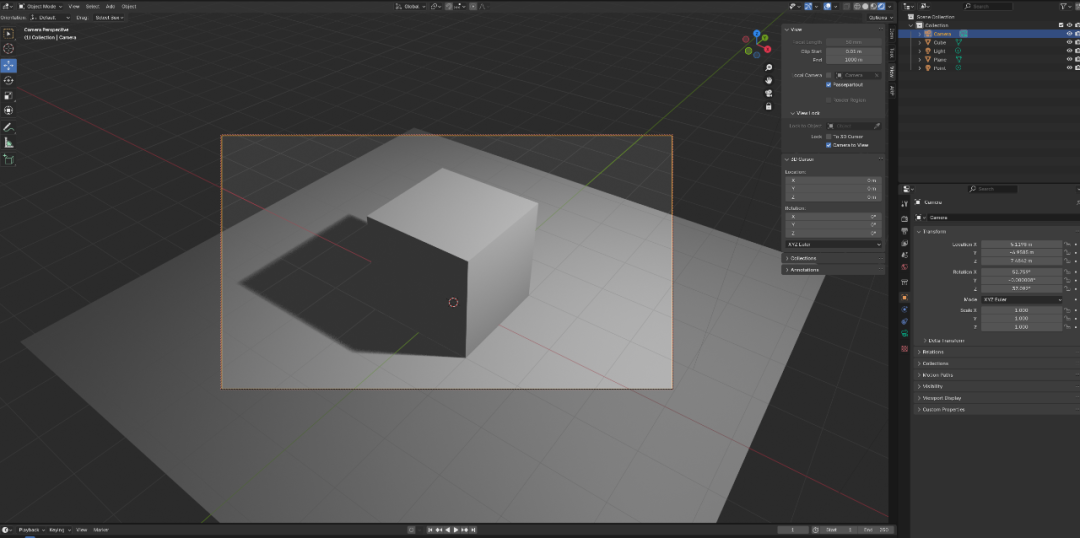Click the zoom magnifier in viewport
The width and height of the screenshot is (1080, 538).
pos(769,68)
